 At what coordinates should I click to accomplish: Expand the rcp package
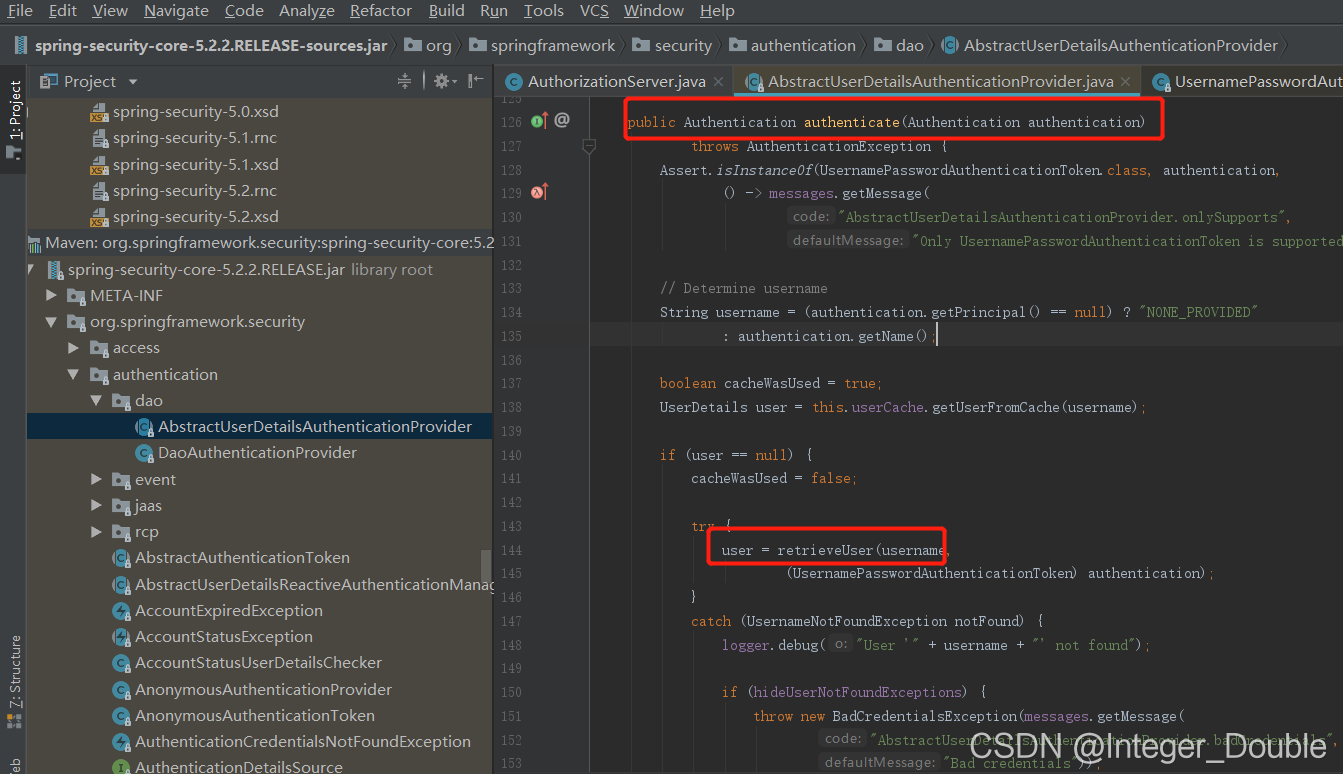pos(96,532)
